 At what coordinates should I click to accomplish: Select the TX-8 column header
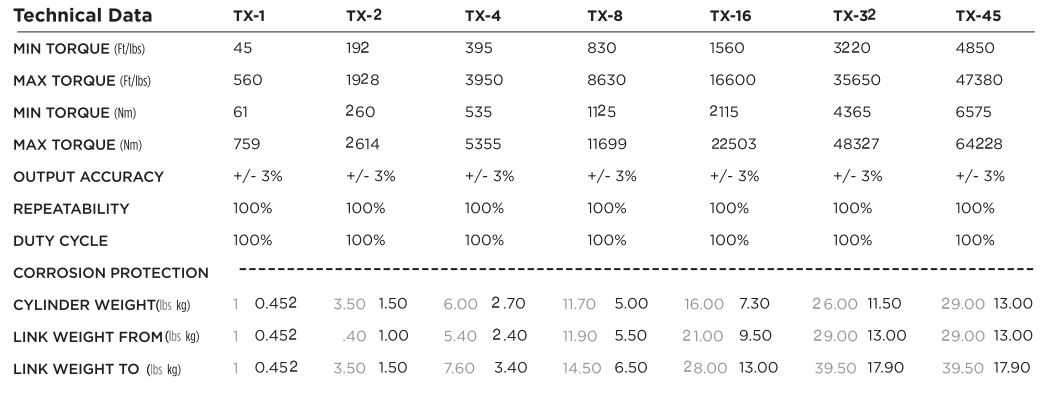605,16
